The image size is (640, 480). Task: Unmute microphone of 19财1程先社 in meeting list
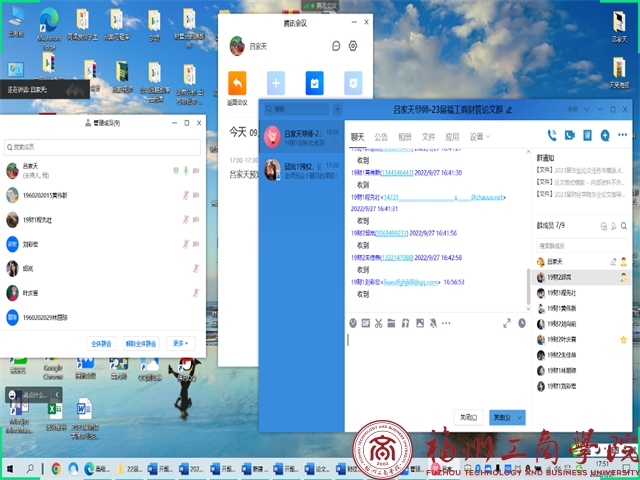click(x=186, y=220)
